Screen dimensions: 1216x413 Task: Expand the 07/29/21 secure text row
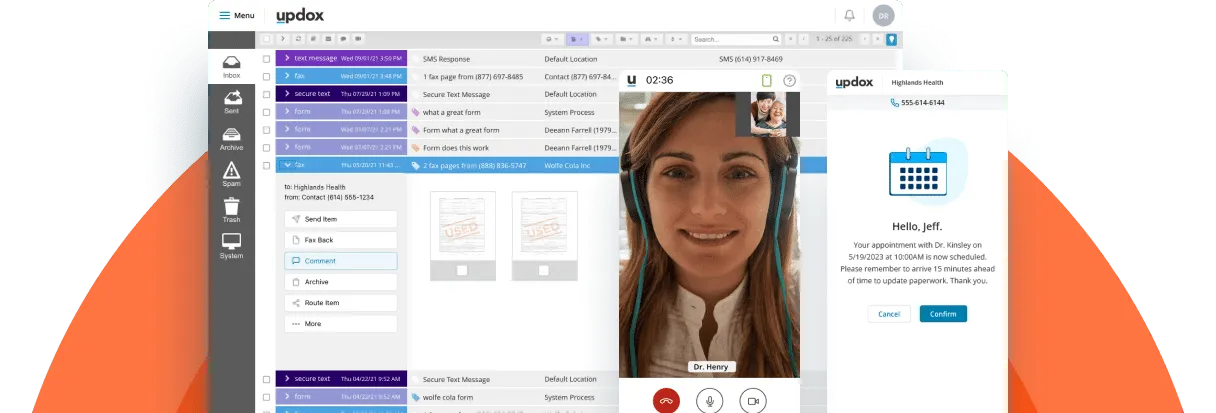coord(287,94)
